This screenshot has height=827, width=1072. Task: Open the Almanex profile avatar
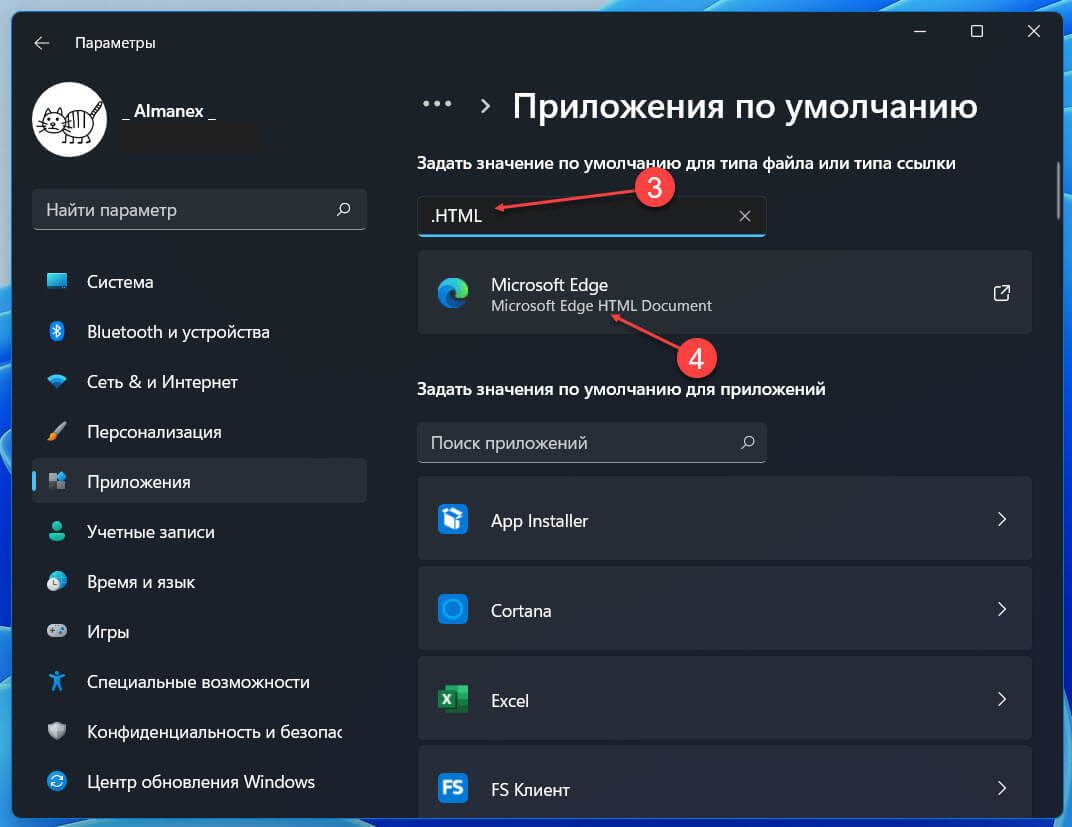click(69, 120)
